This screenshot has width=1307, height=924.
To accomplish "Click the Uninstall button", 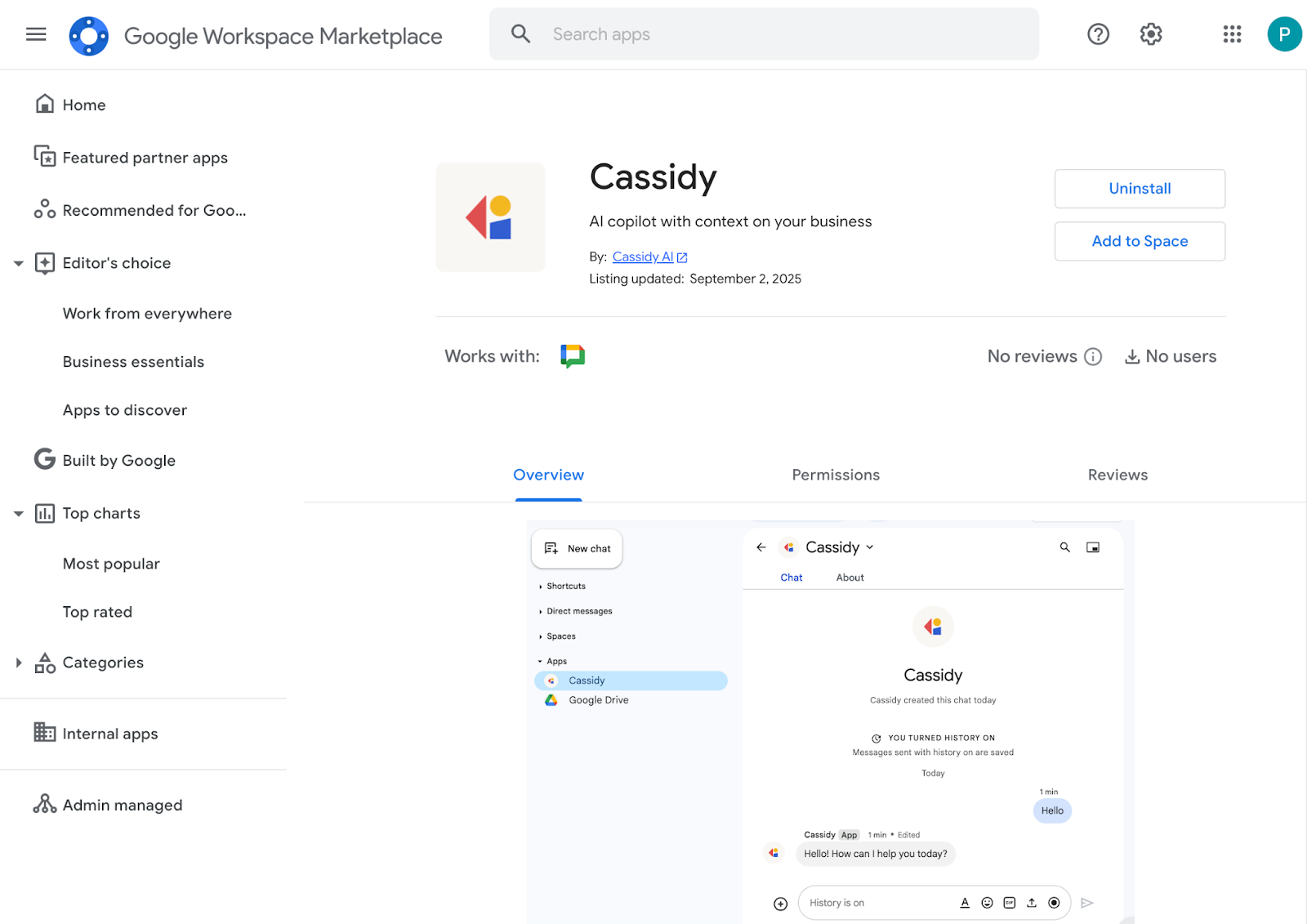I will point(1139,189).
